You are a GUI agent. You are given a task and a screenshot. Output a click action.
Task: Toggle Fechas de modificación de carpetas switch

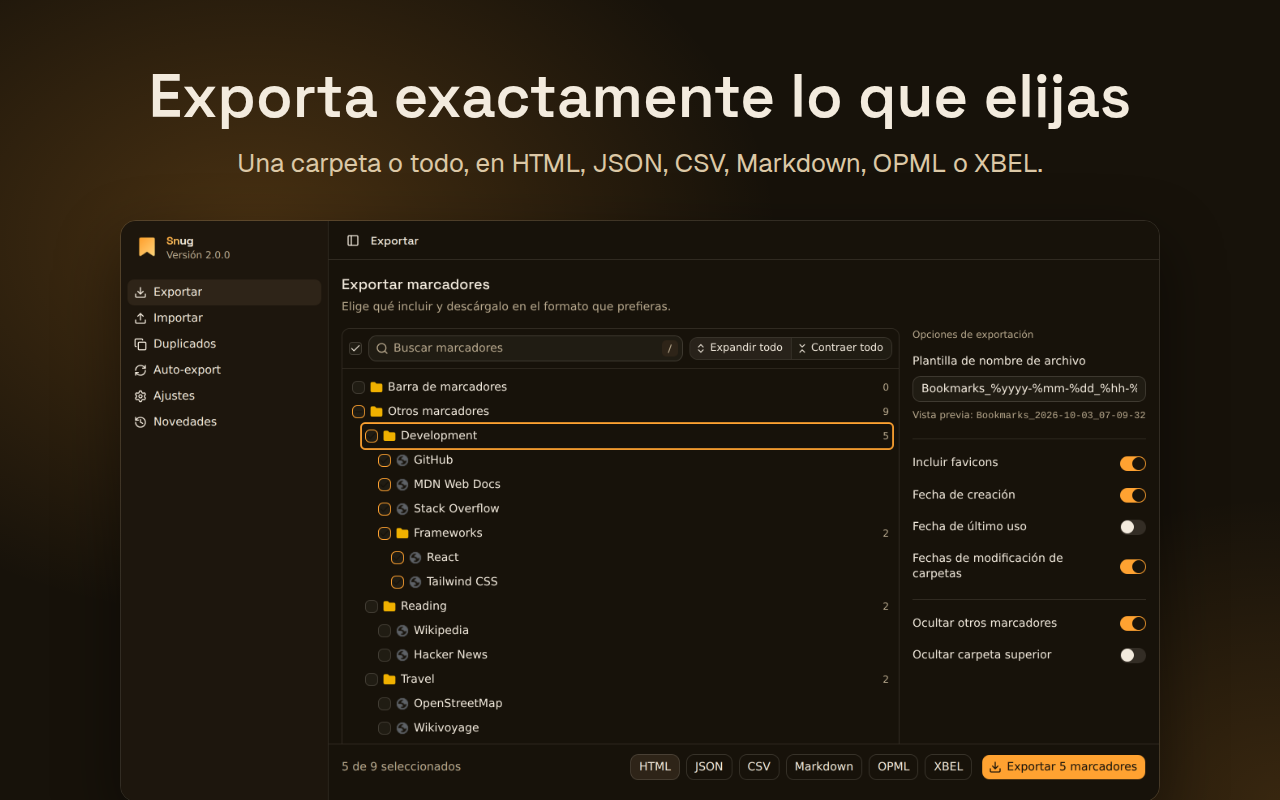tap(1132, 567)
